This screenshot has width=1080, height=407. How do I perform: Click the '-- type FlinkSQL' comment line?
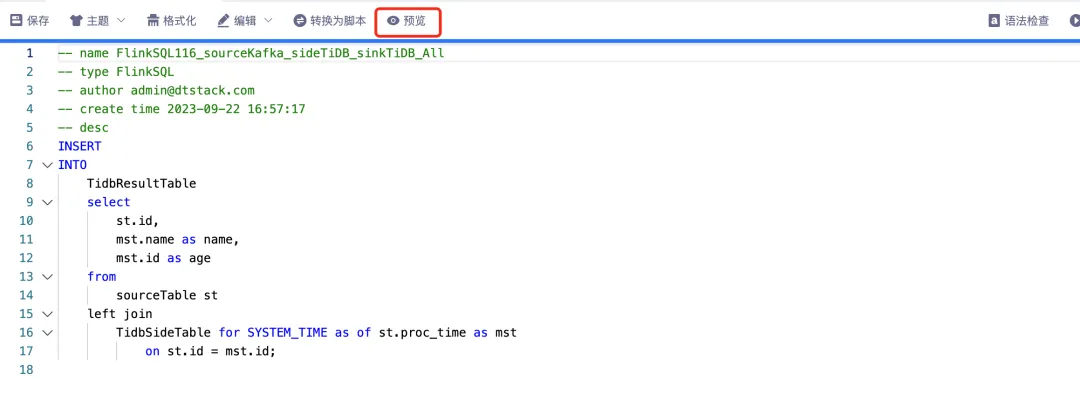point(116,72)
